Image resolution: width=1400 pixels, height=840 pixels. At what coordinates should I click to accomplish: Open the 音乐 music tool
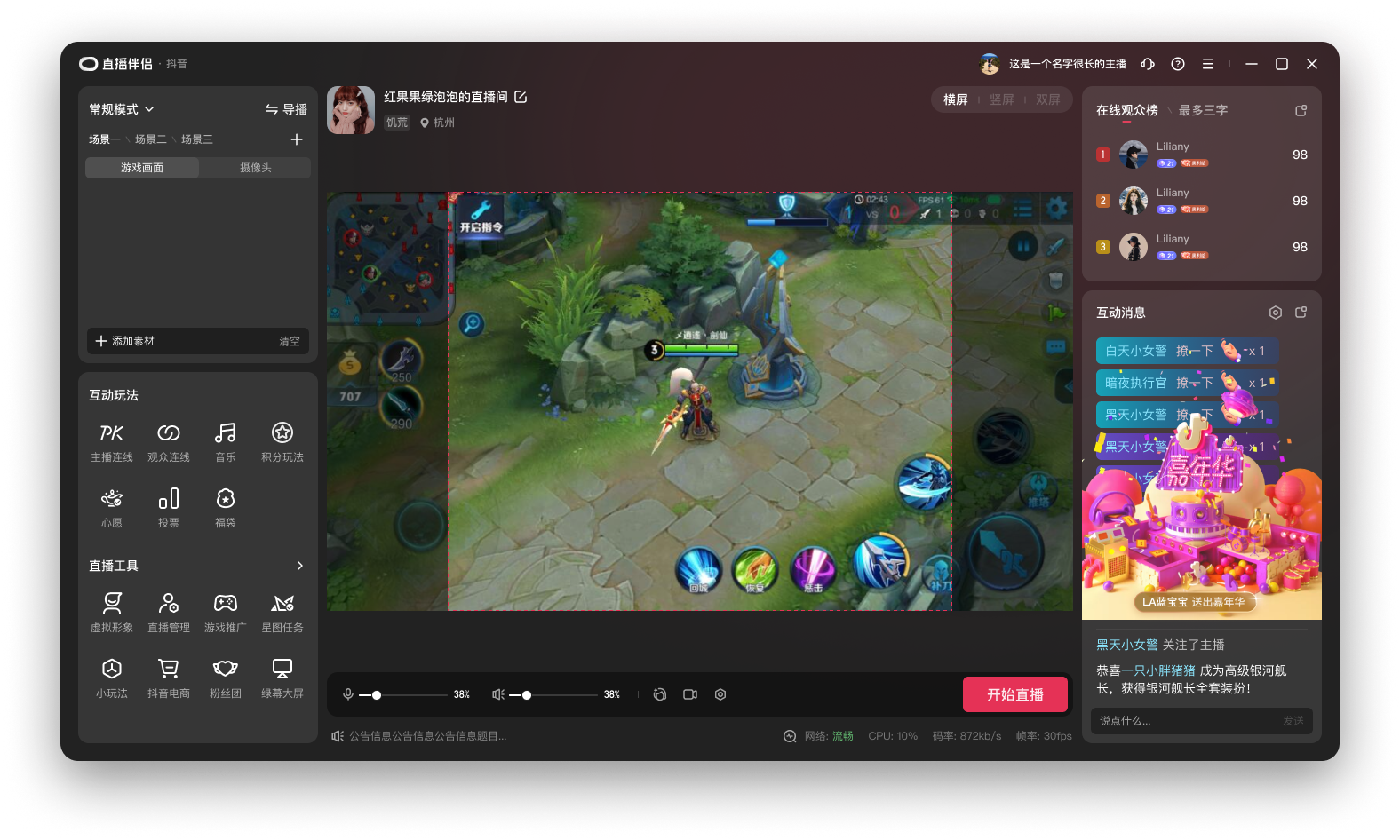coord(226,442)
